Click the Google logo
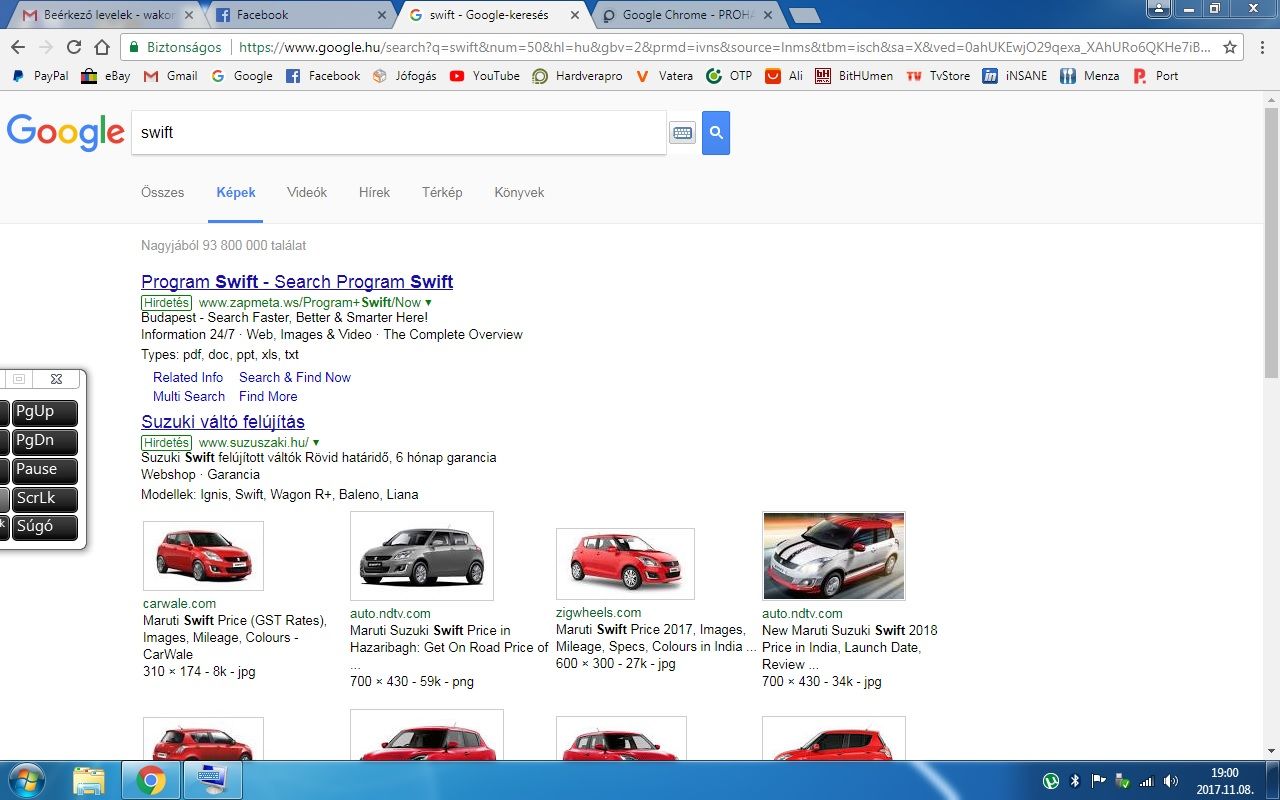 click(65, 132)
